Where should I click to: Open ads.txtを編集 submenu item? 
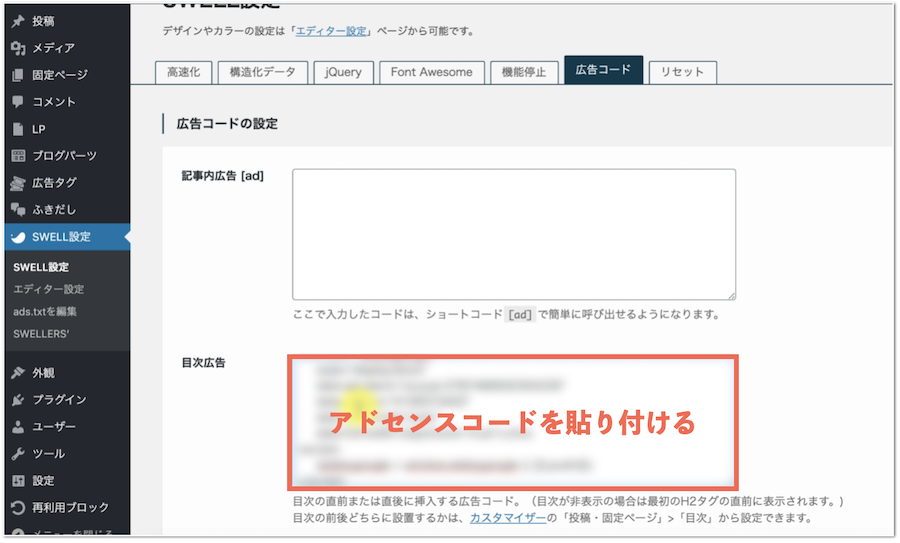(x=45, y=311)
